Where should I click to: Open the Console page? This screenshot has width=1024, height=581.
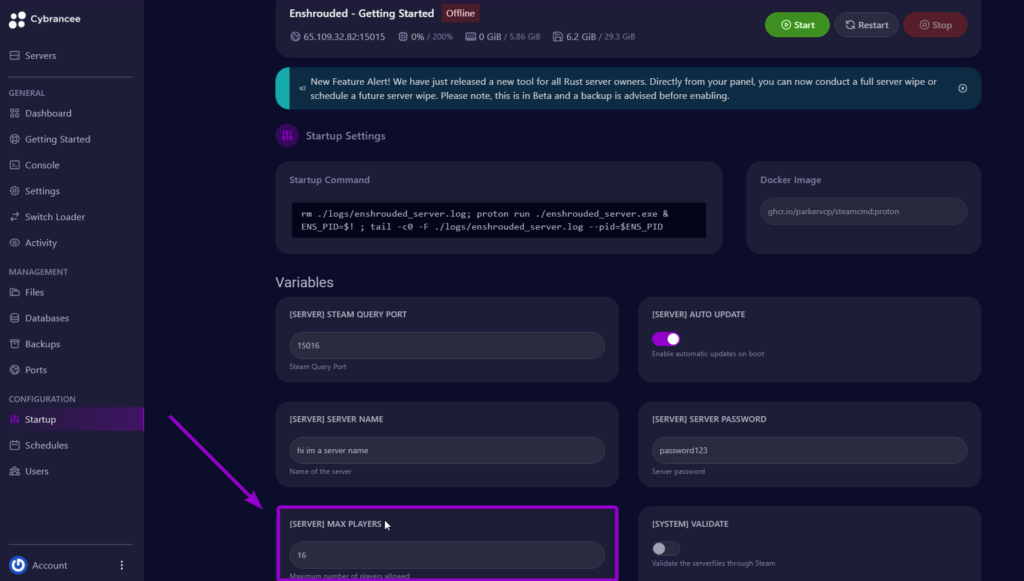[42, 165]
